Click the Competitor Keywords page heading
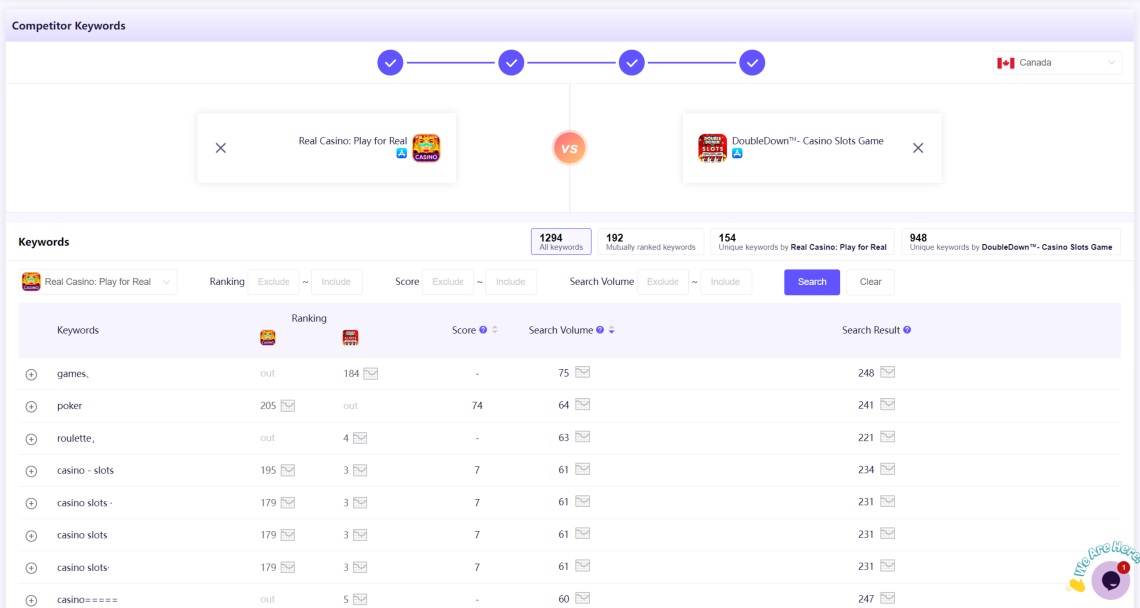 [68, 25]
